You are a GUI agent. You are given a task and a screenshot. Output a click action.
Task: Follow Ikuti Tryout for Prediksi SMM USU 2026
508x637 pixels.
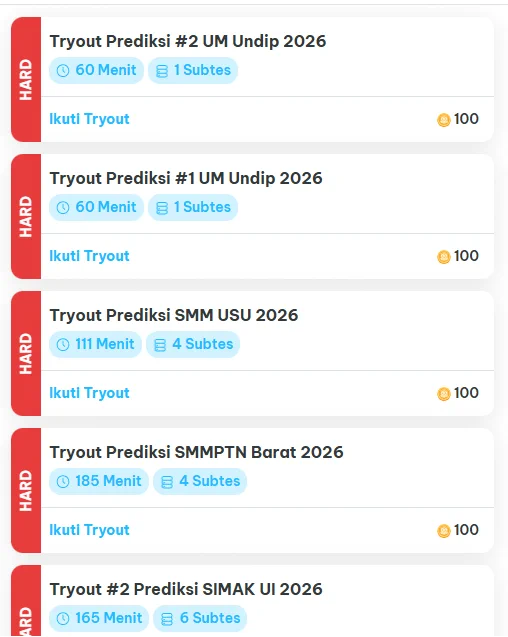tap(89, 393)
